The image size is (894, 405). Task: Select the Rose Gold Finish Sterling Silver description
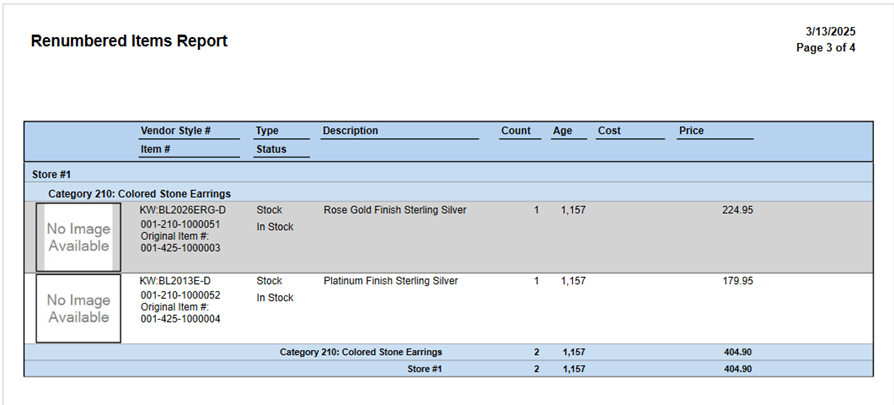[395, 210]
